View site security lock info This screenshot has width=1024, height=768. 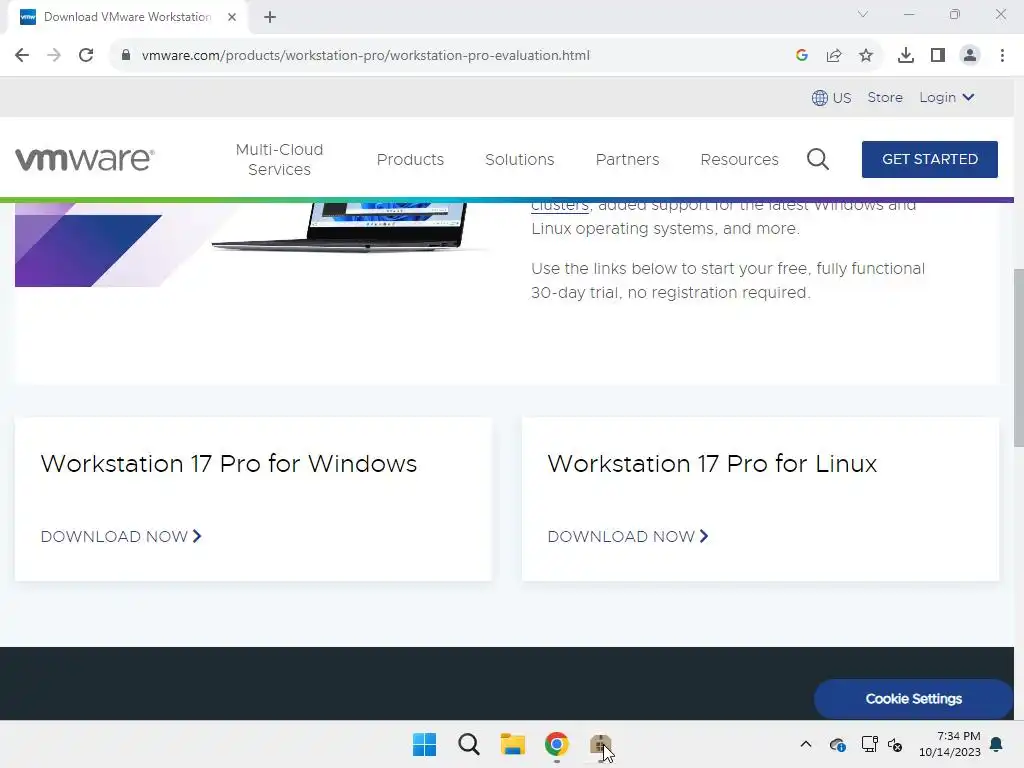point(125,56)
